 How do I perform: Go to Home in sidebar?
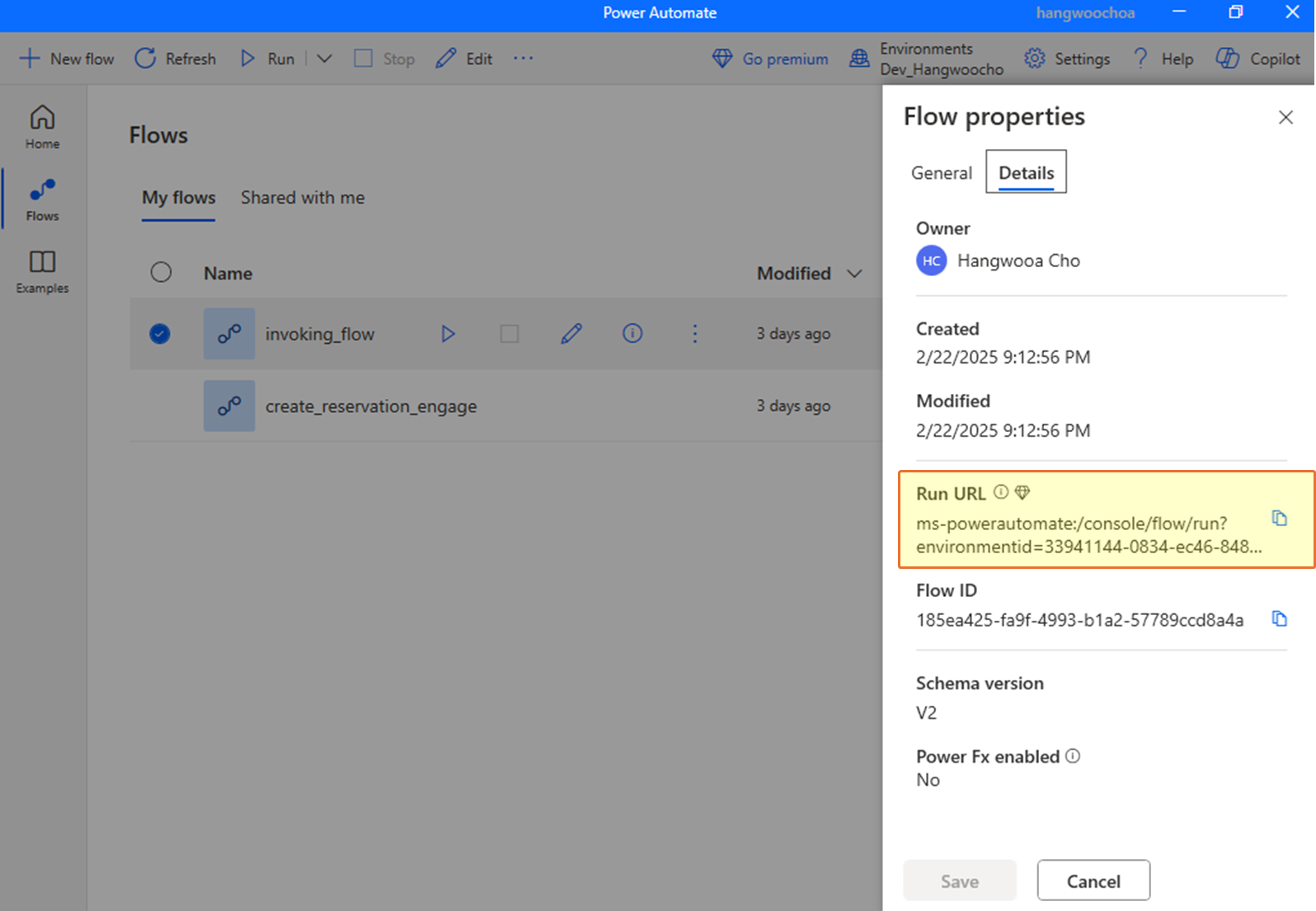click(x=42, y=127)
